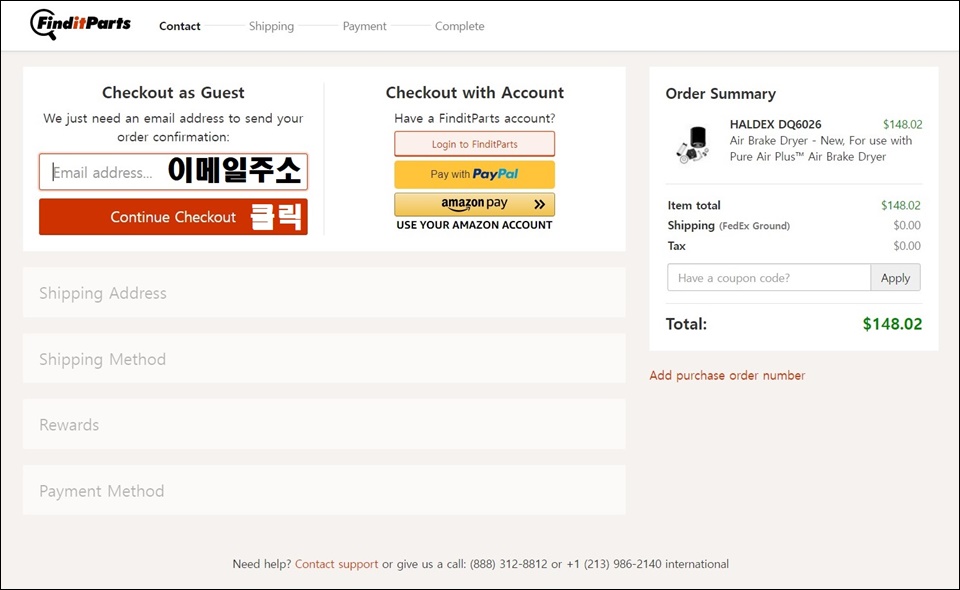Expand the Shipping Method section
This screenshot has height=590, width=960.
click(324, 359)
